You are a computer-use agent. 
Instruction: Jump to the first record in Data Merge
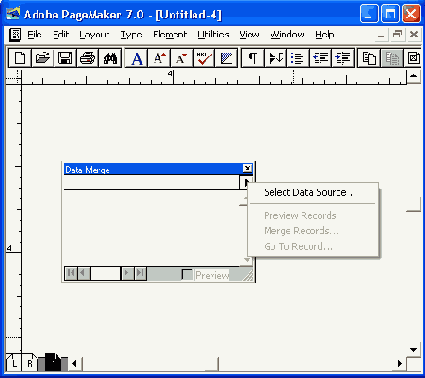[x=71, y=273]
